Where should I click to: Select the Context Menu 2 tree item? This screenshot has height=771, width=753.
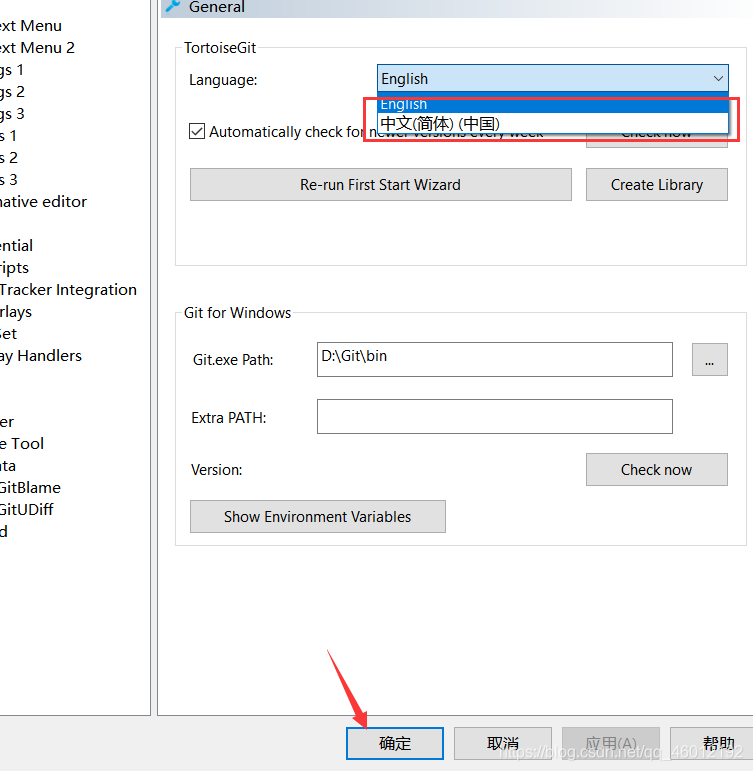pyautogui.click(x=37, y=48)
